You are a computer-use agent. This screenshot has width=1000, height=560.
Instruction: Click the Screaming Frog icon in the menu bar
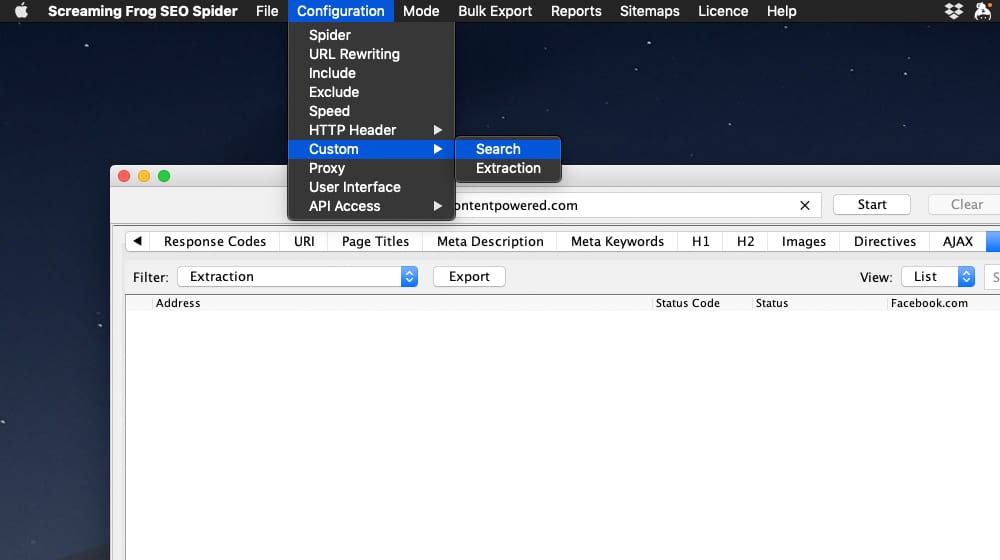pyautogui.click(x=983, y=11)
